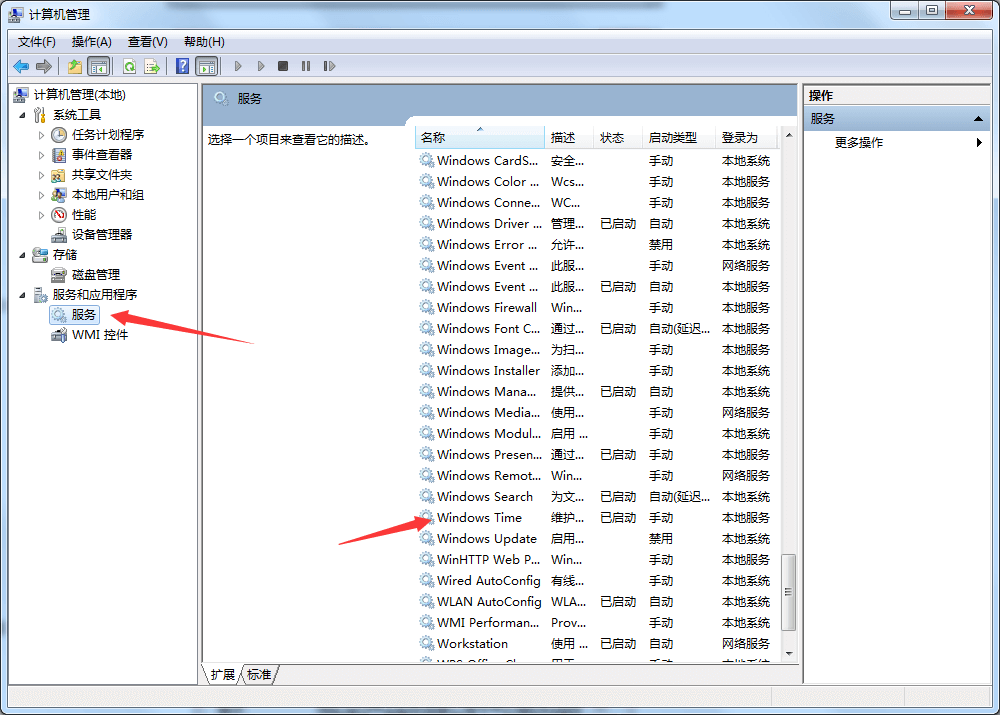Expand the 事件查看器 node arrow

[41, 155]
